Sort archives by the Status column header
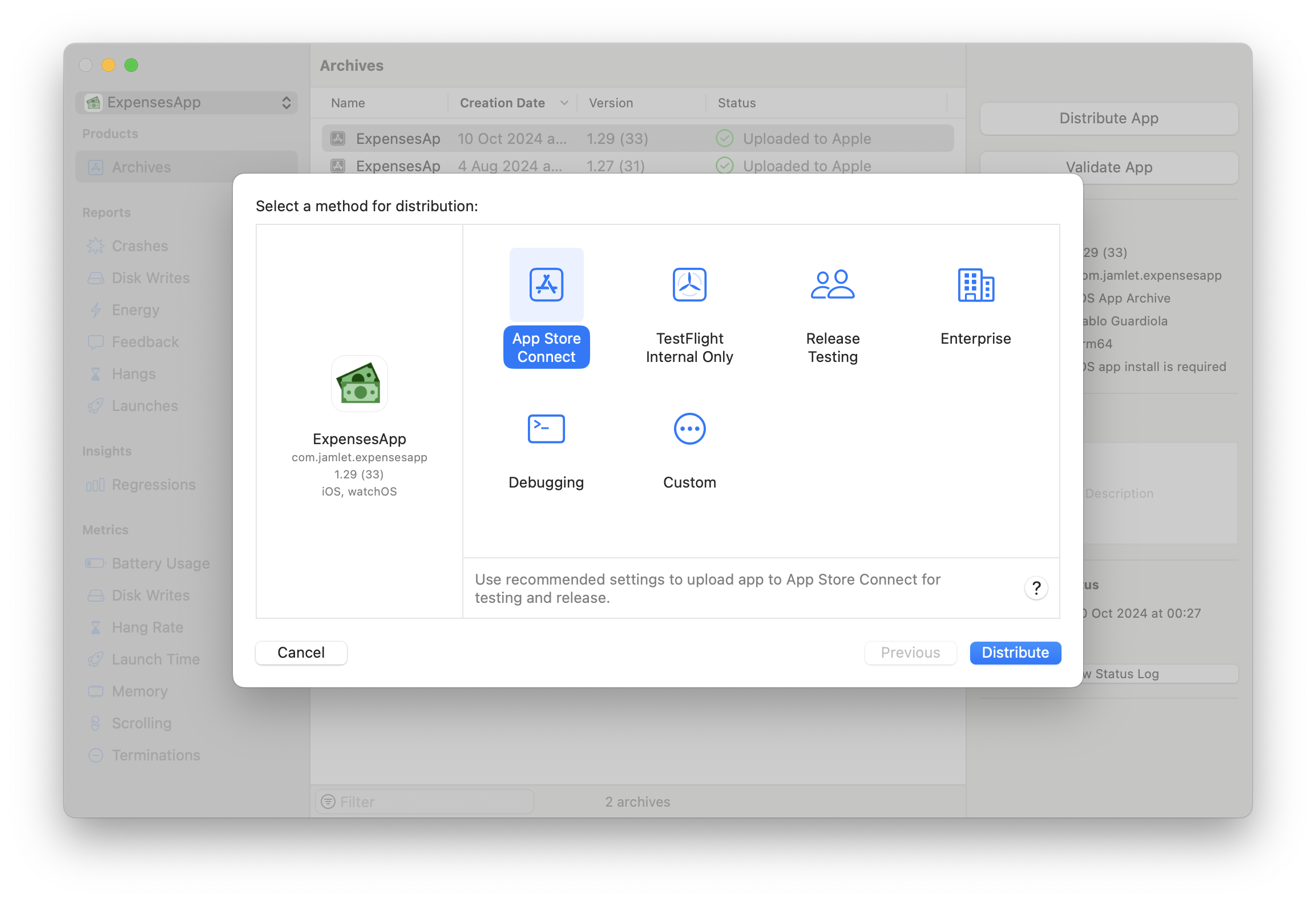 tap(736, 103)
